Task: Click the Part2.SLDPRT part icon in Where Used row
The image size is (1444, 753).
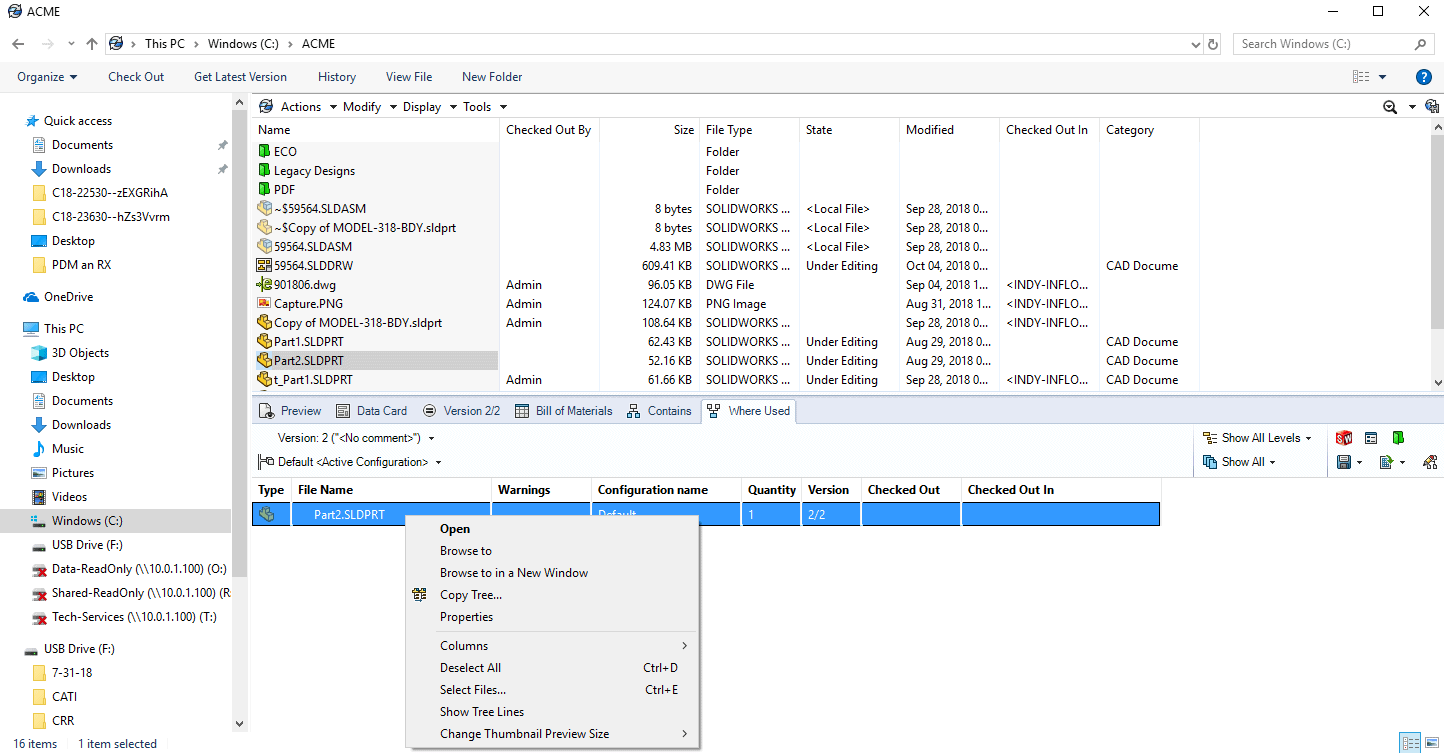Action: 267,514
